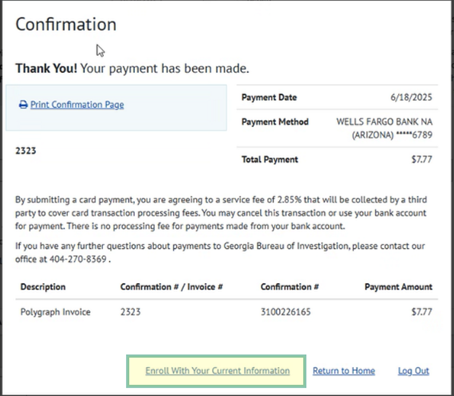The height and width of the screenshot is (396, 454).
Task: Click the Payment Date label
Action: tap(269, 97)
